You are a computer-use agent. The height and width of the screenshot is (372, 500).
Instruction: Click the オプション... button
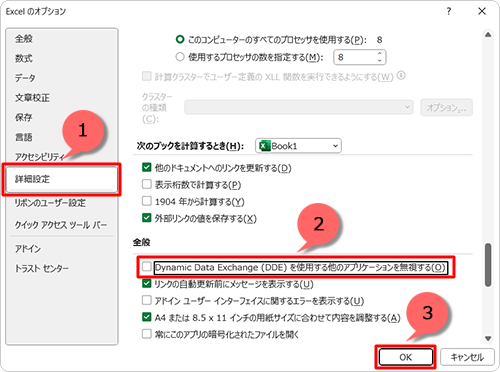point(446,107)
